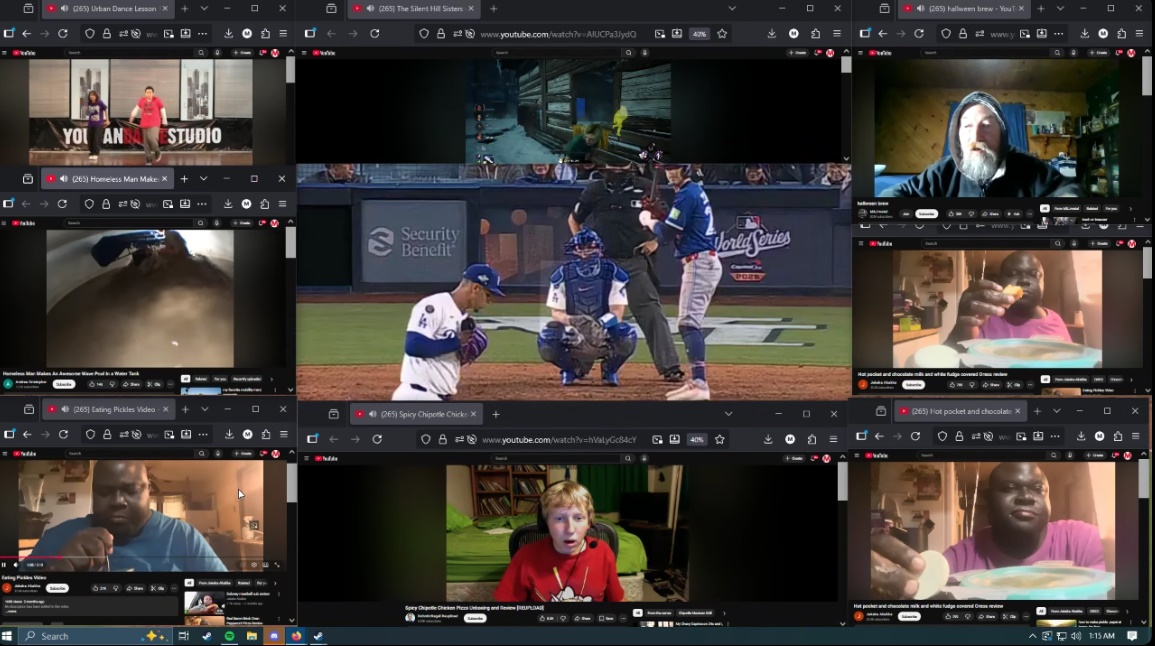Mute audio on The Silent Hill Sisters tab
The image size is (1155, 646).
coord(371,9)
